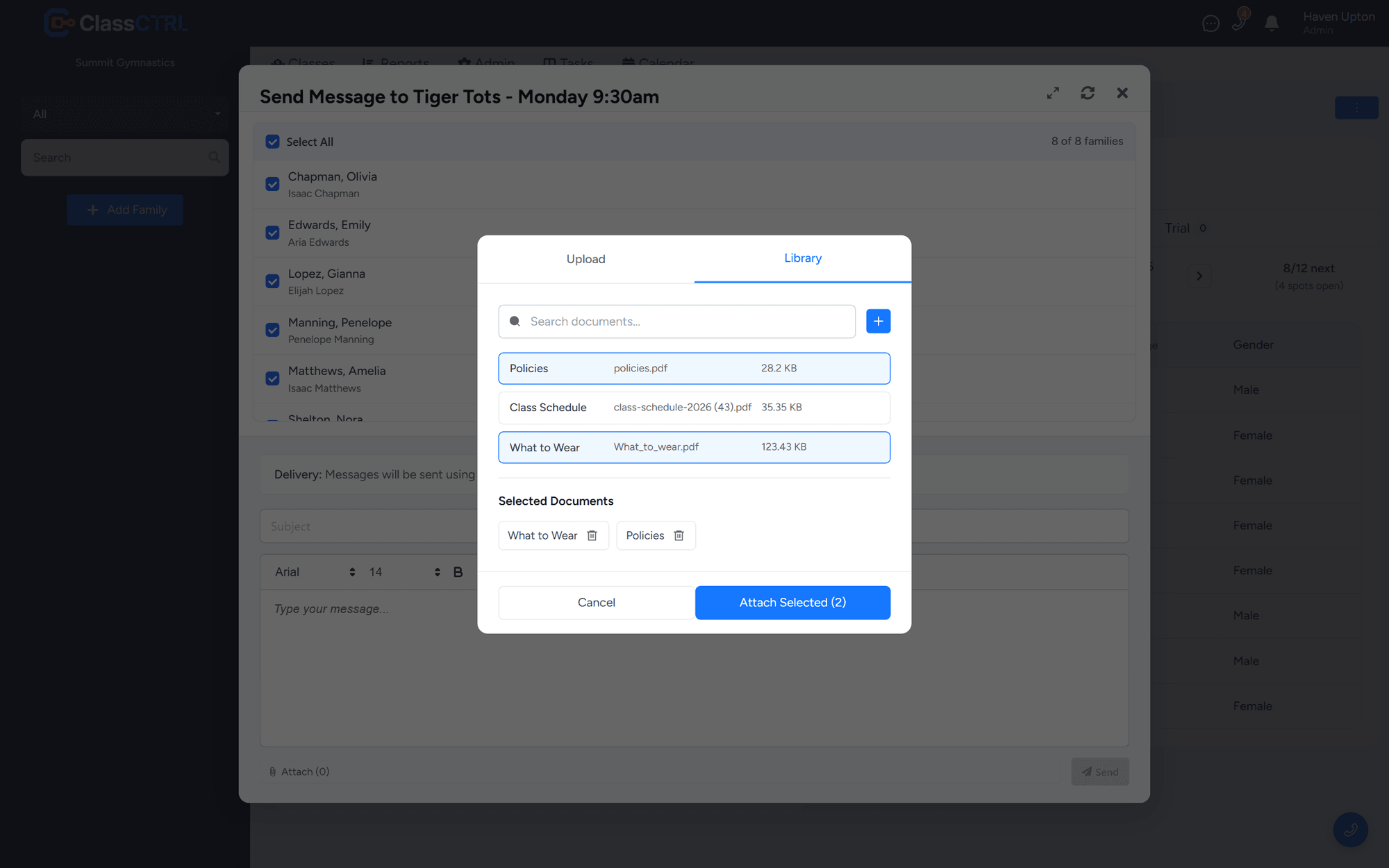Click the Send button
1389x868 pixels.
tap(1100, 771)
